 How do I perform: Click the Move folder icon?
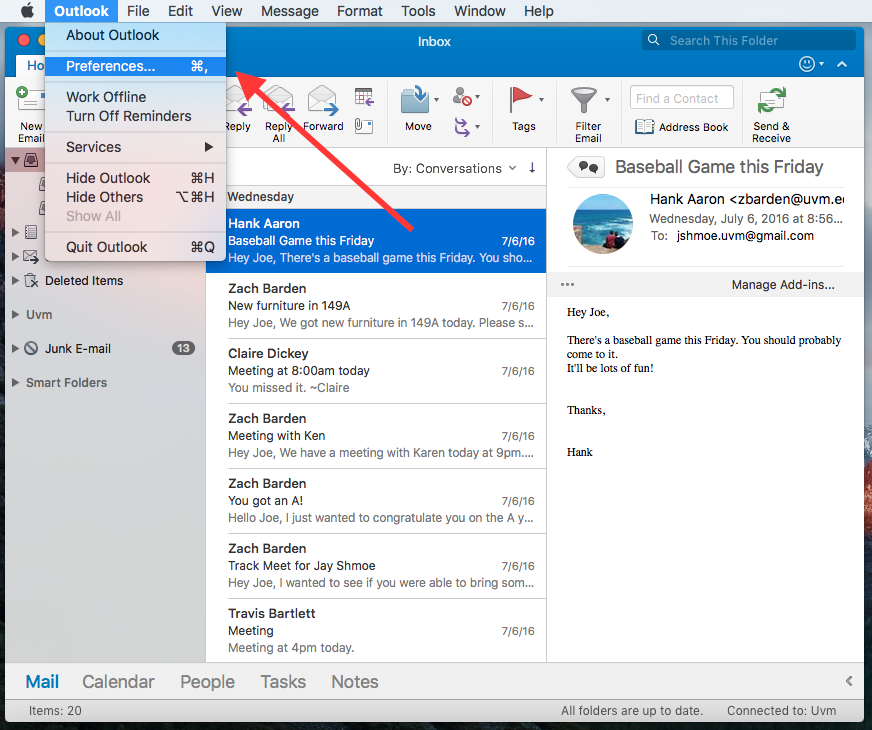point(415,100)
